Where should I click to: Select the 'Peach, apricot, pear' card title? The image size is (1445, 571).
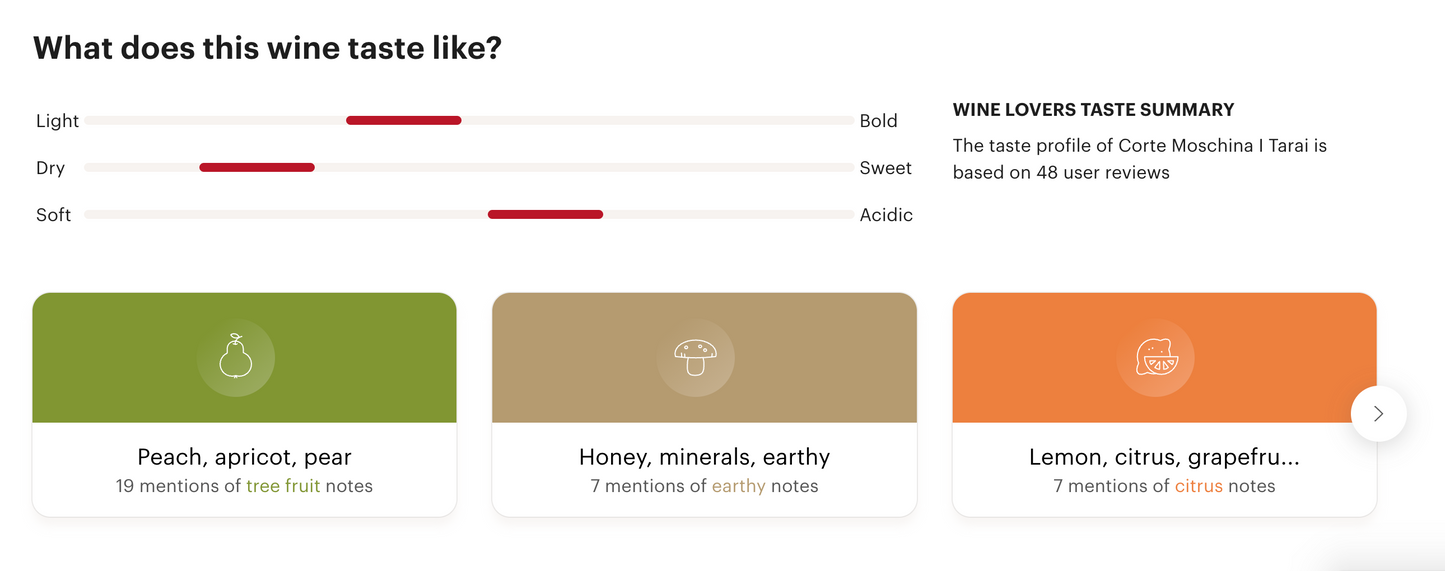[244, 457]
